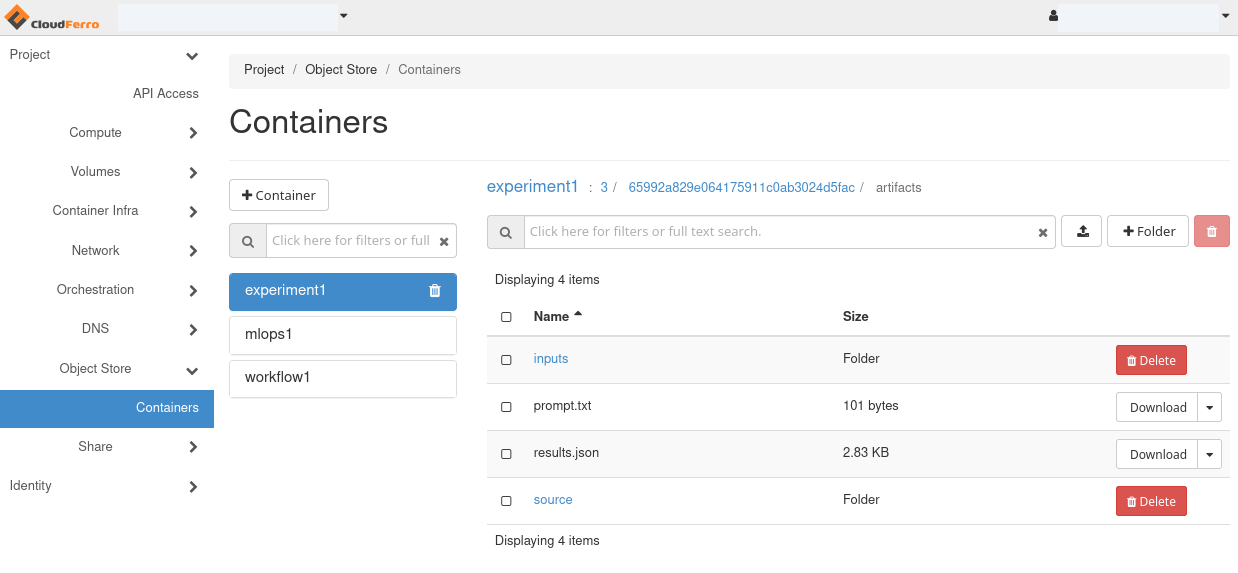
Task: Sort by Name using the arrow icon
Action: click(x=578, y=315)
